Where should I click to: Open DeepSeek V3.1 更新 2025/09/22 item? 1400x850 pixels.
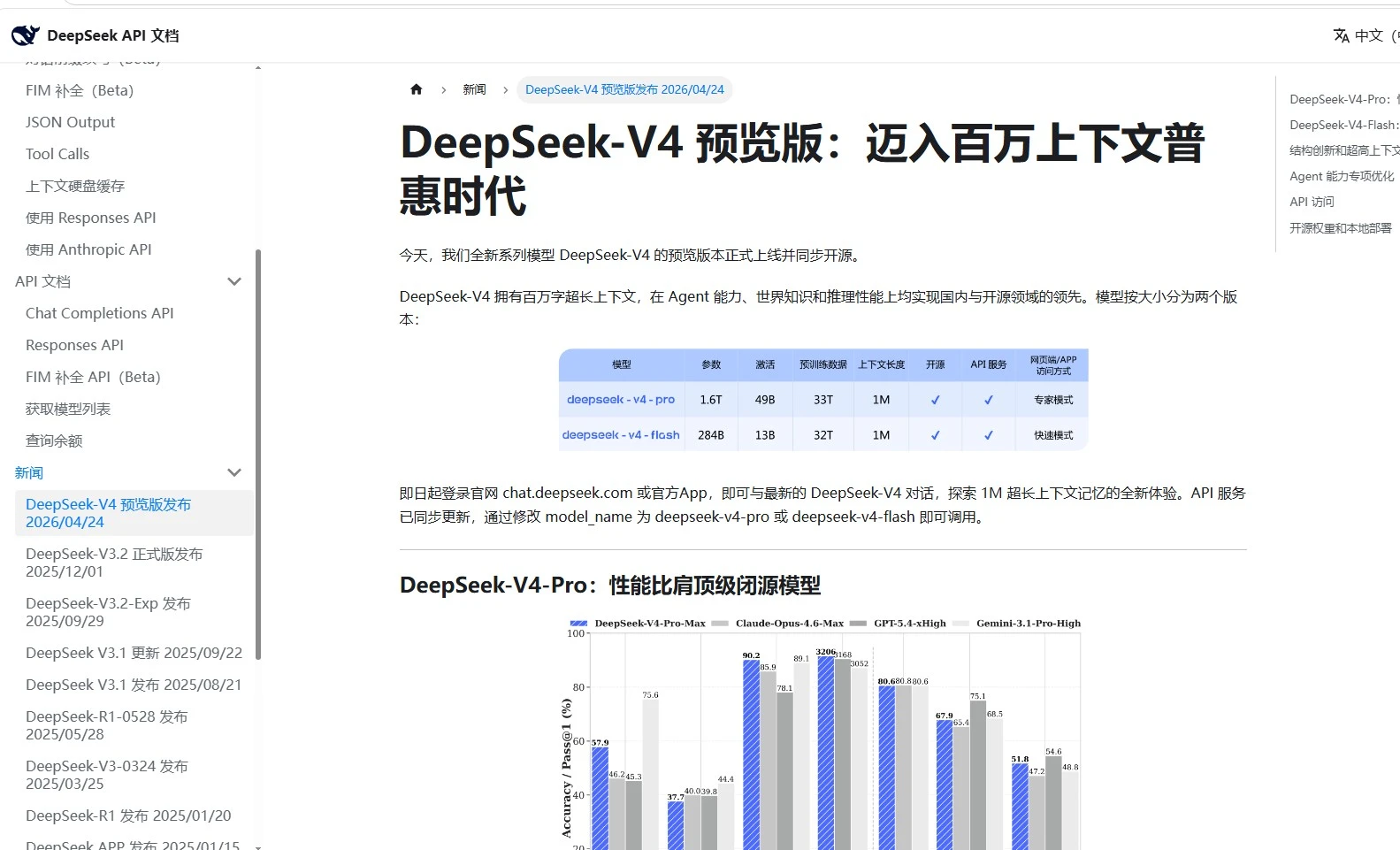click(134, 653)
